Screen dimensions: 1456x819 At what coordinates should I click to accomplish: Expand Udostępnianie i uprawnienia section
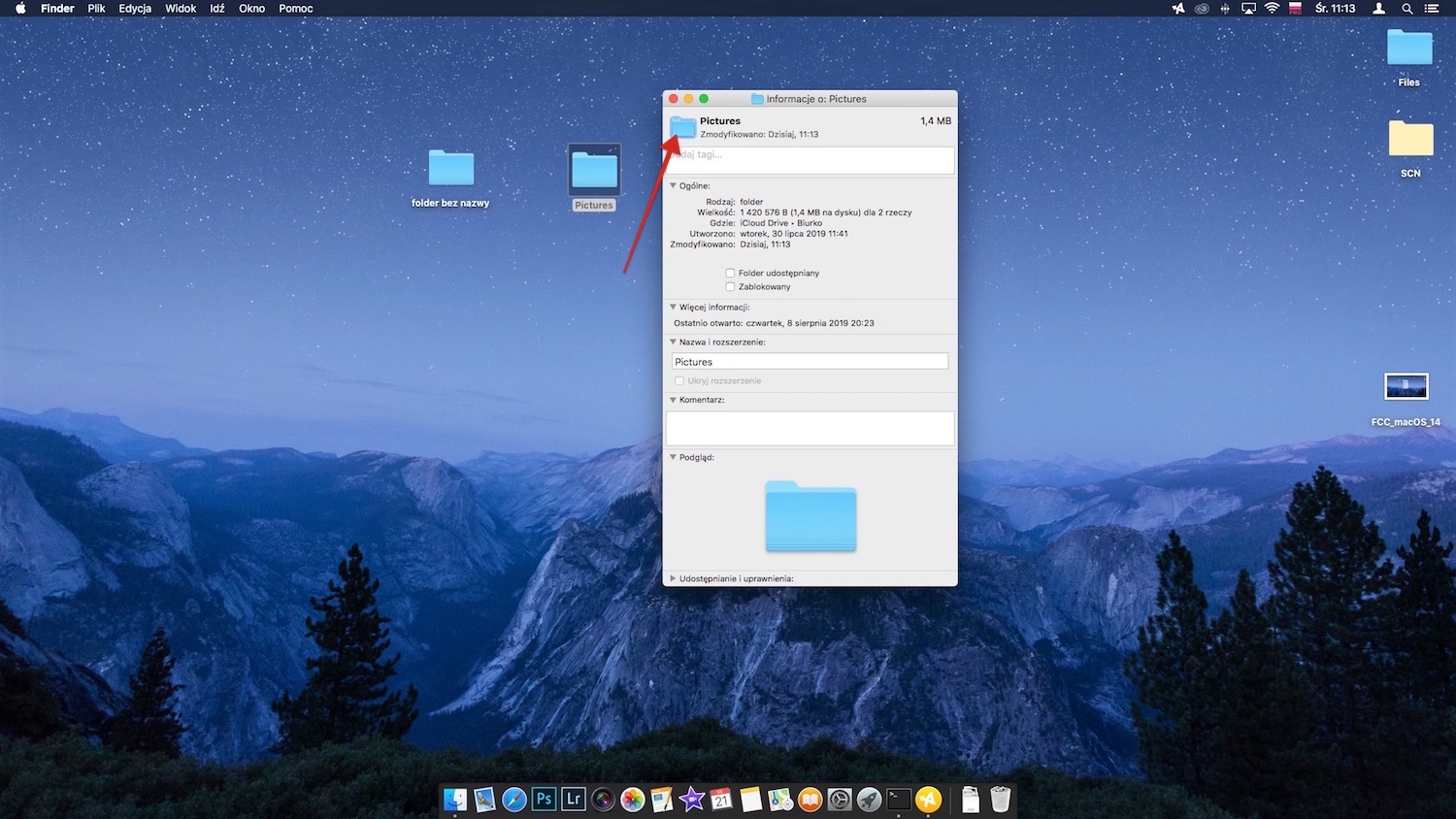[x=673, y=578]
